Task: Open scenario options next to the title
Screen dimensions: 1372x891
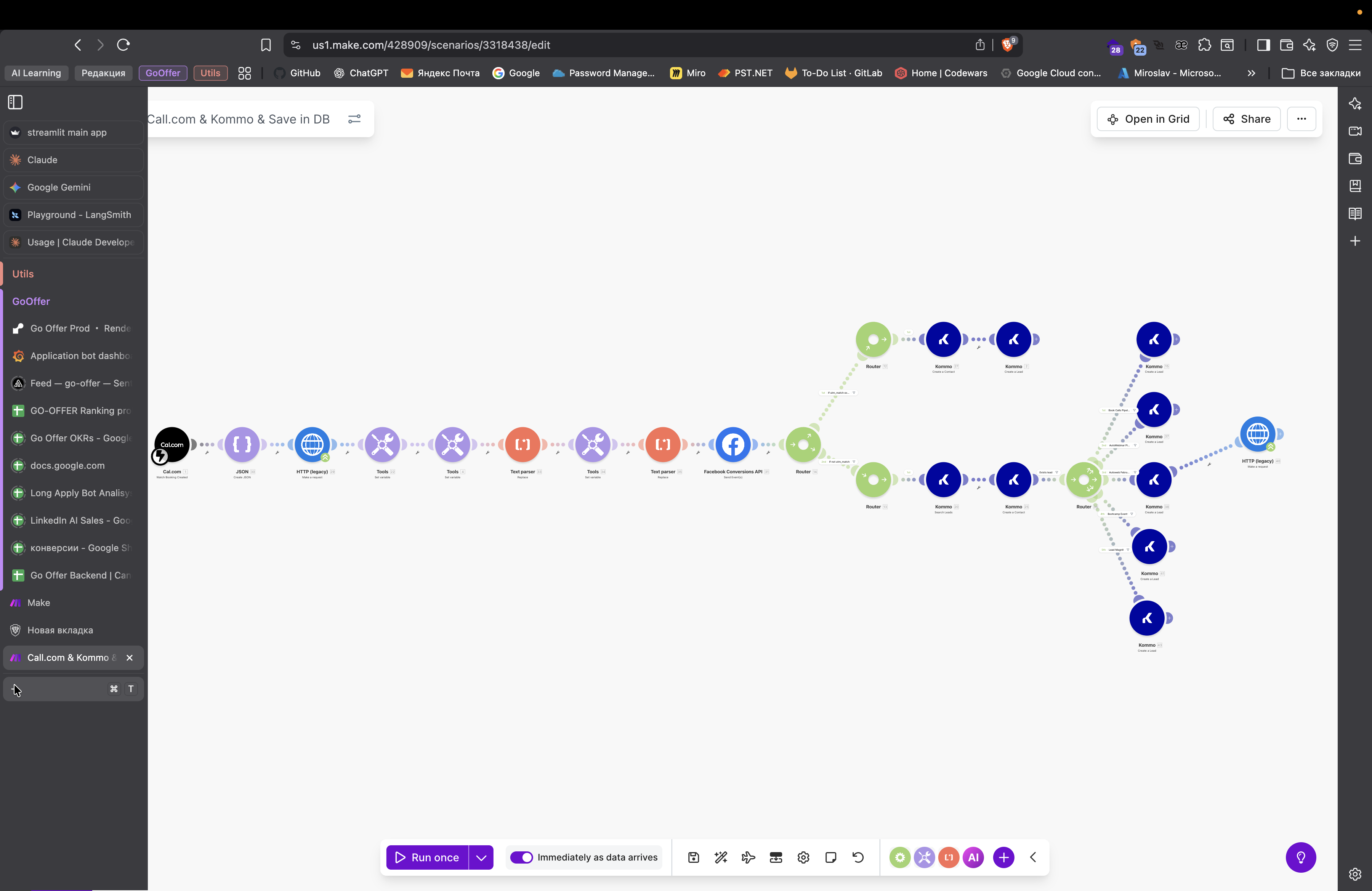Action: 354,119
